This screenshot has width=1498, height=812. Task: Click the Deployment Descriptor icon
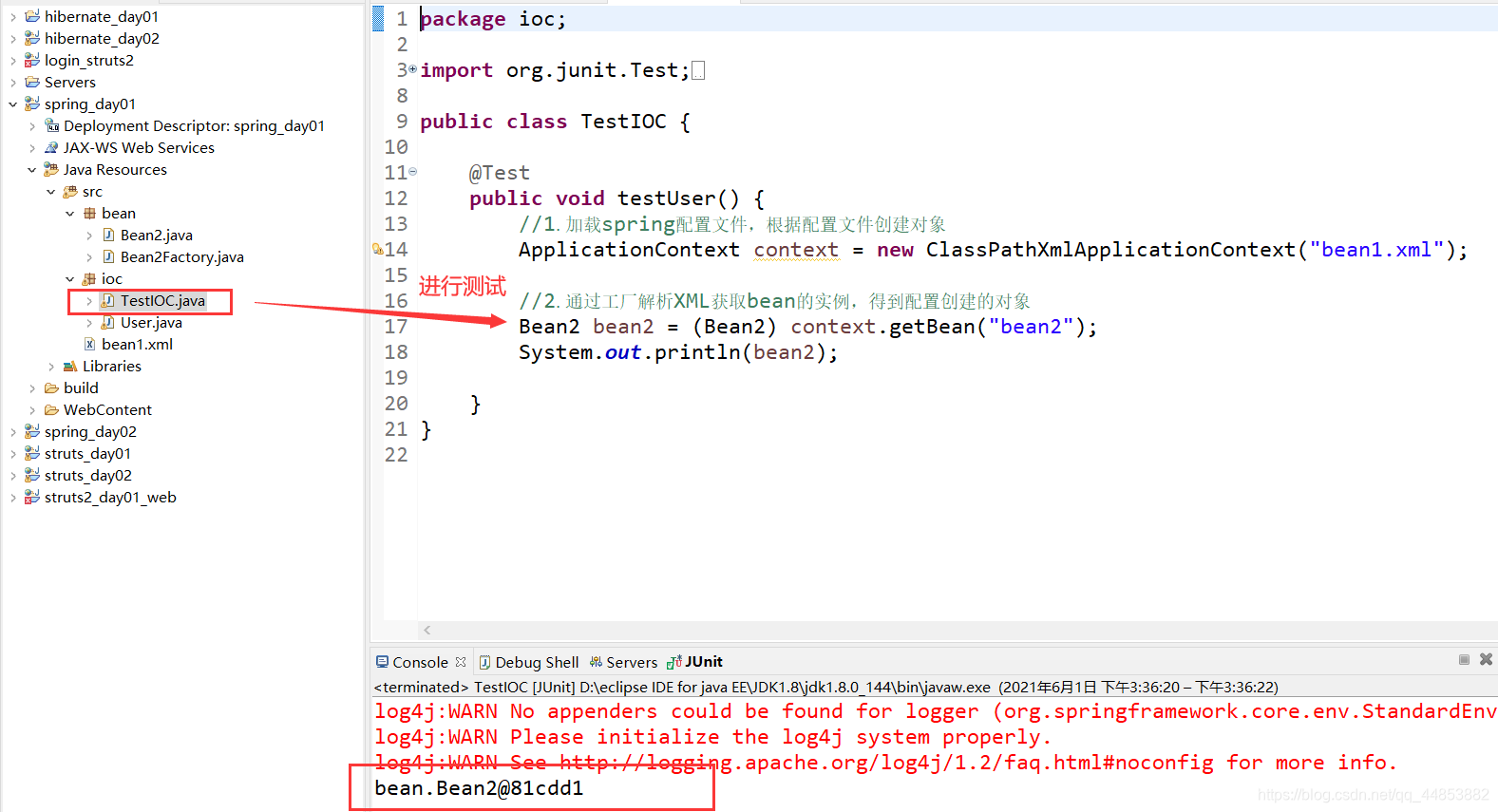[51, 125]
